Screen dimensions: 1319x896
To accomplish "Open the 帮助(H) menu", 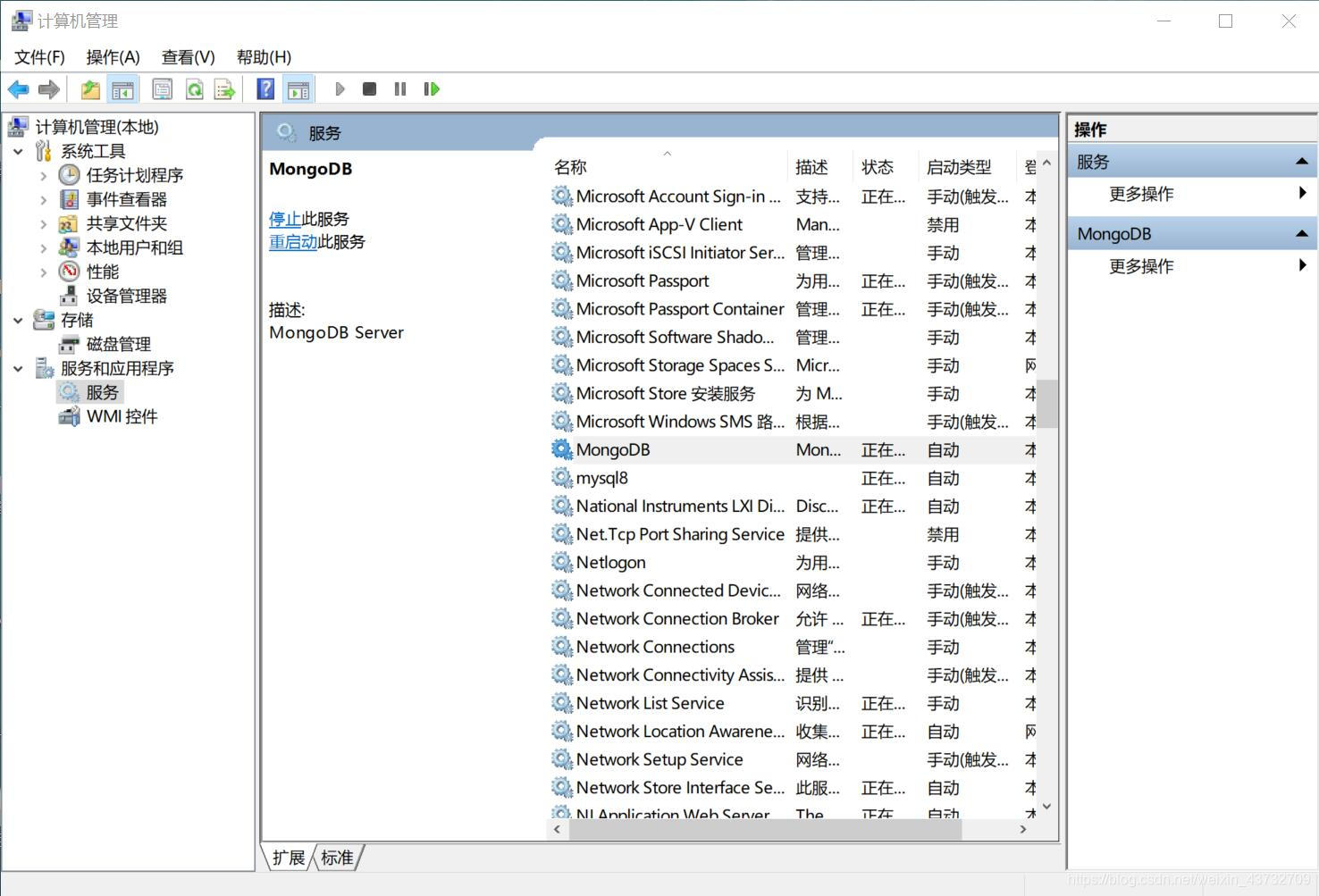I will point(264,57).
